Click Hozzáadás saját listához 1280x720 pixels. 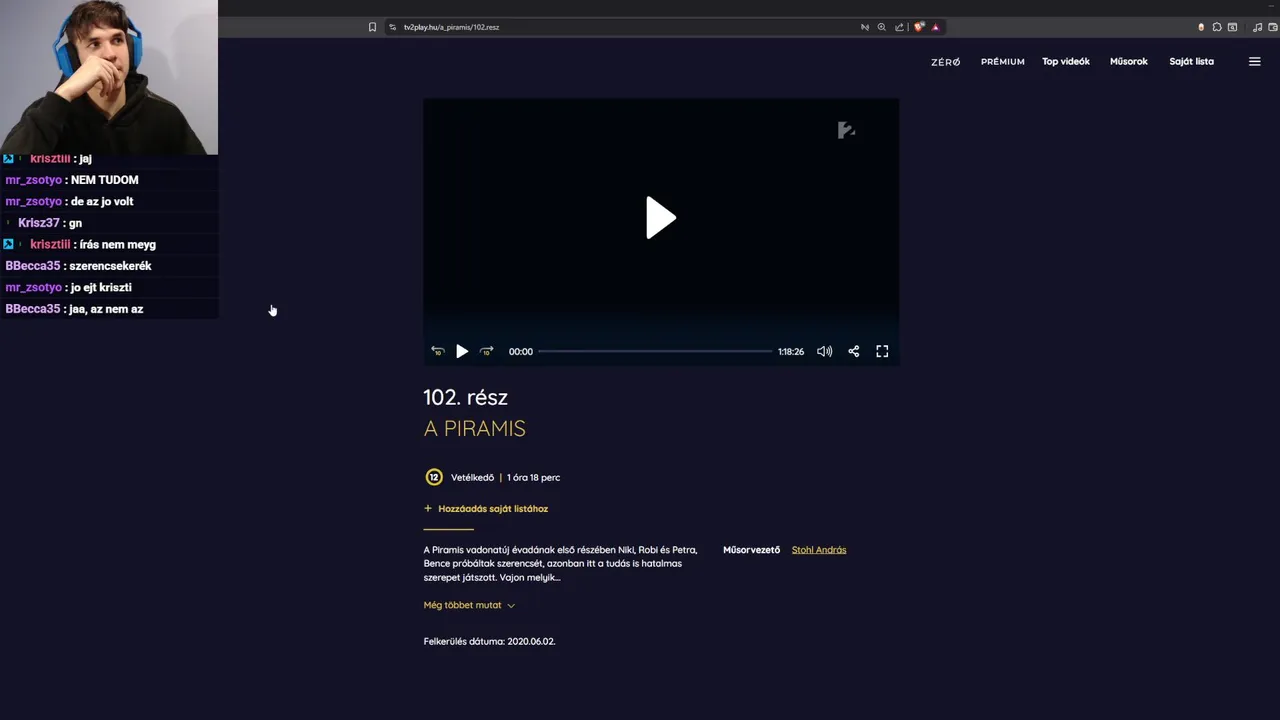(486, 508)
